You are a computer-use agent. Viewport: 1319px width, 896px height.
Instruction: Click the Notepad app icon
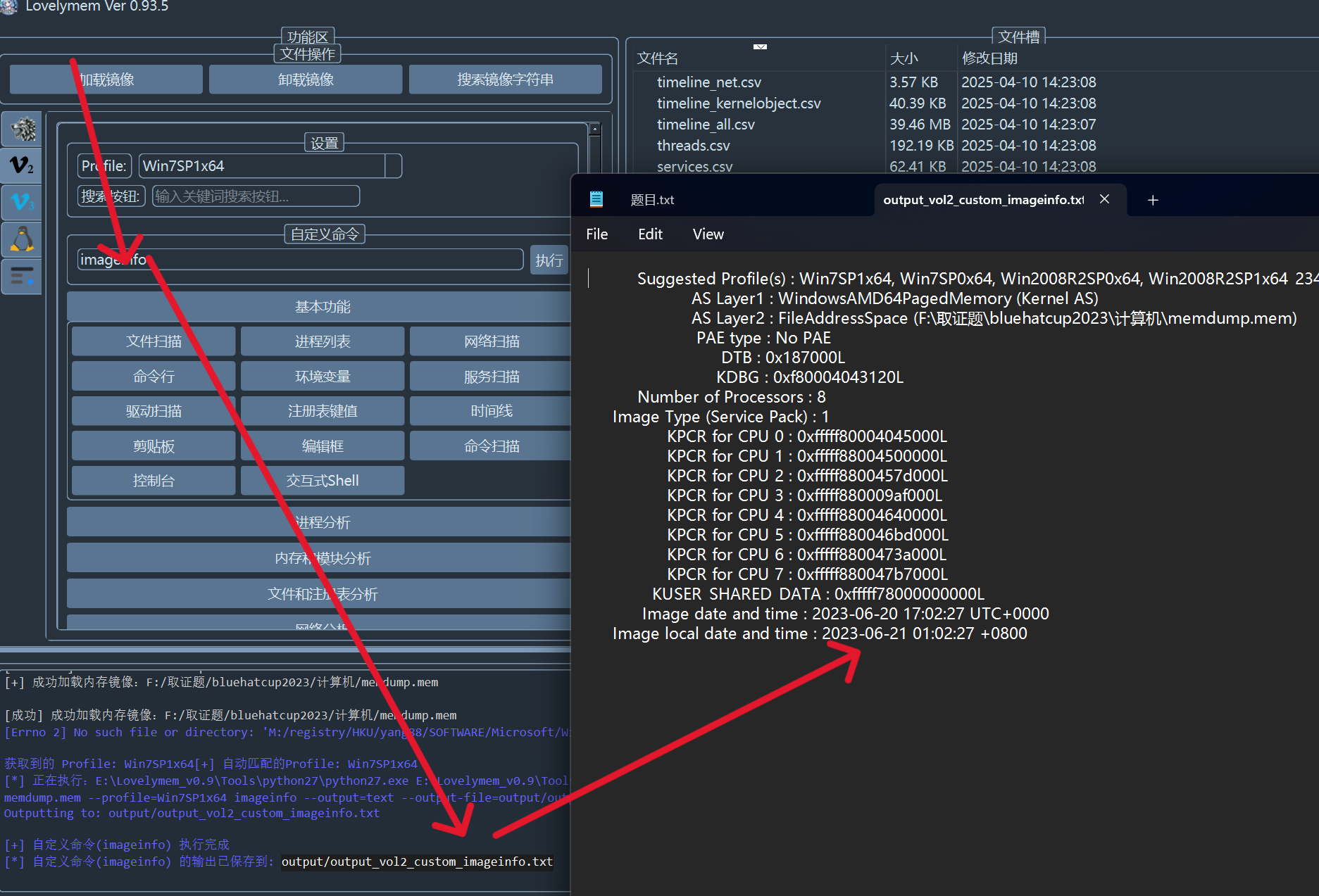596,200
